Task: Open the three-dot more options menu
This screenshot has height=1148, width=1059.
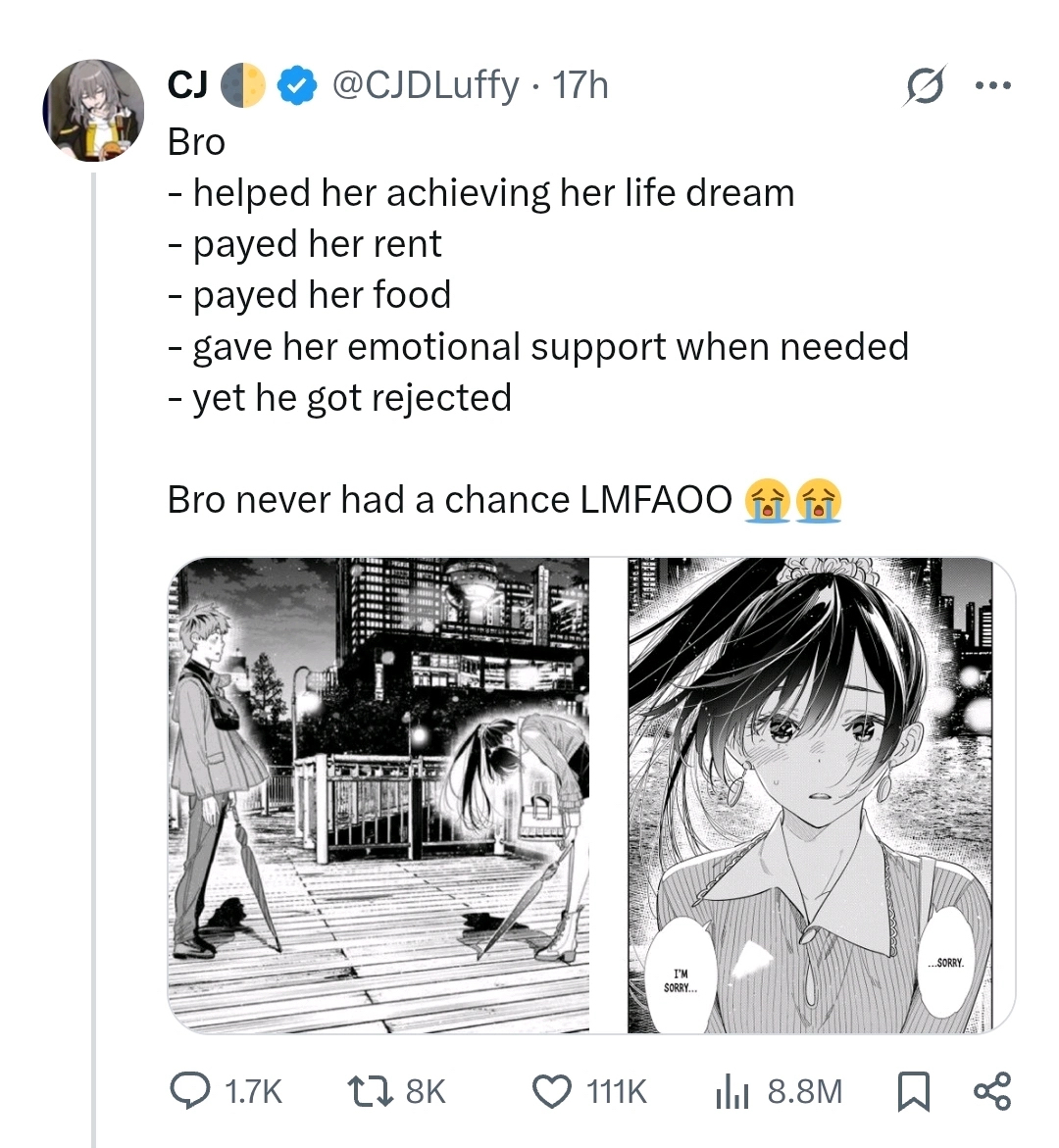Action: pyautogui.click(x=994, y=85)
